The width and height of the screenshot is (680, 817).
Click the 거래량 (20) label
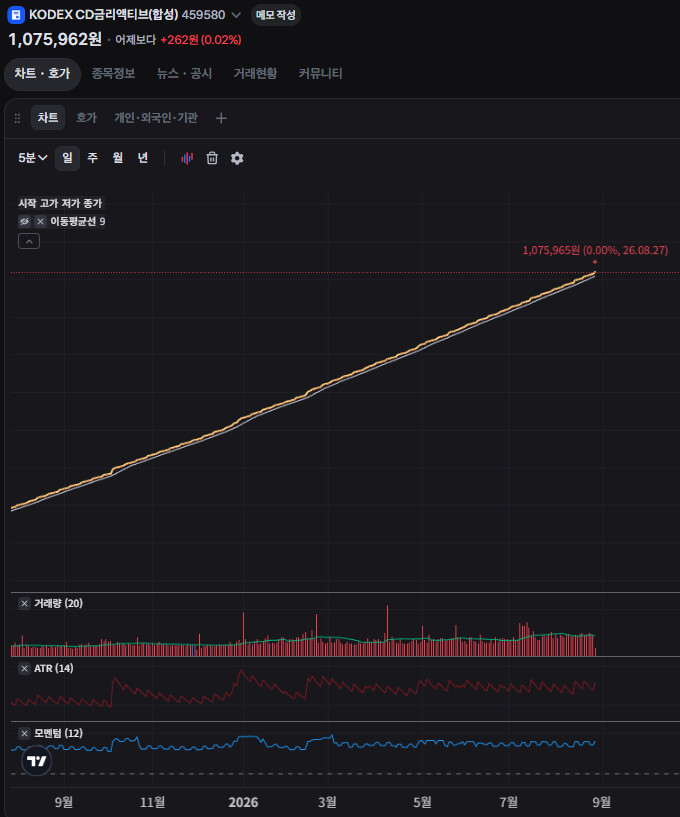pyautogui.click(x=58, y=603)
